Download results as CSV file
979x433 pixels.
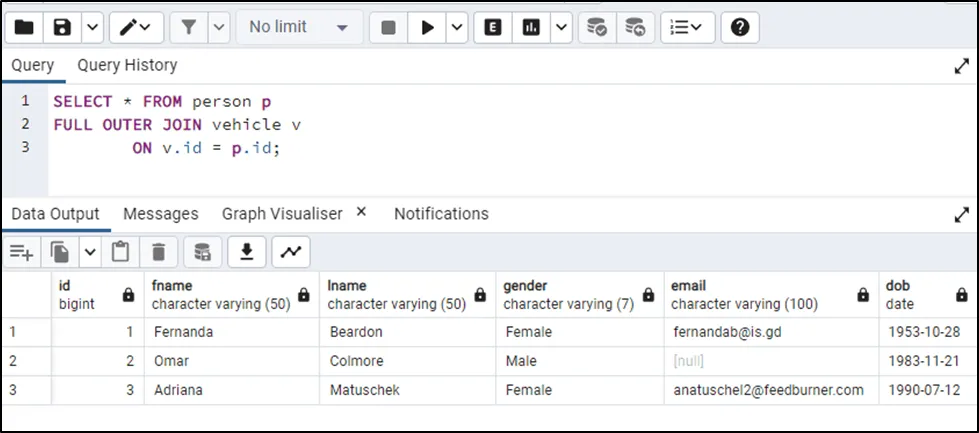click(x=246, y=252)
